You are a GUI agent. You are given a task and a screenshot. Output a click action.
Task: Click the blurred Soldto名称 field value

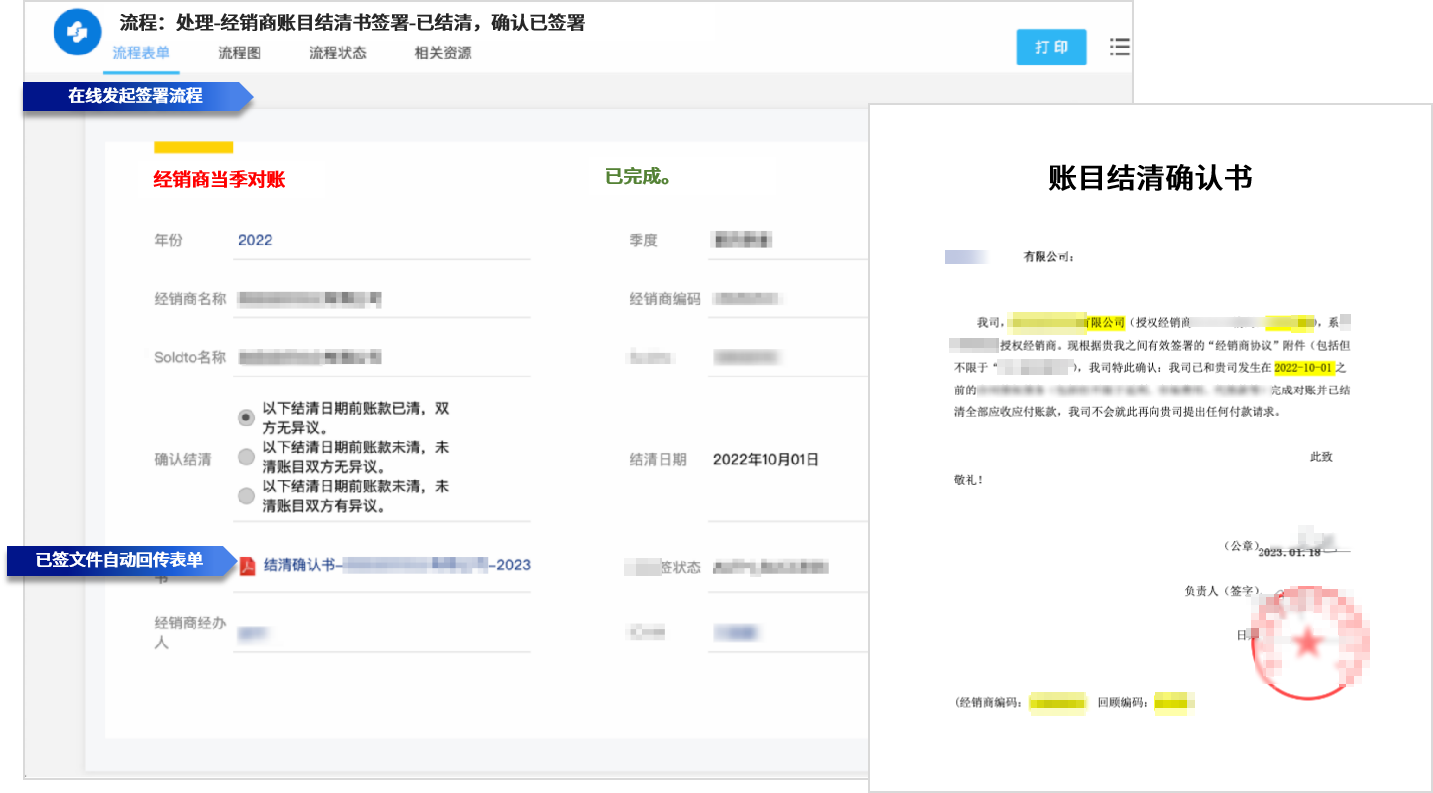311,357
